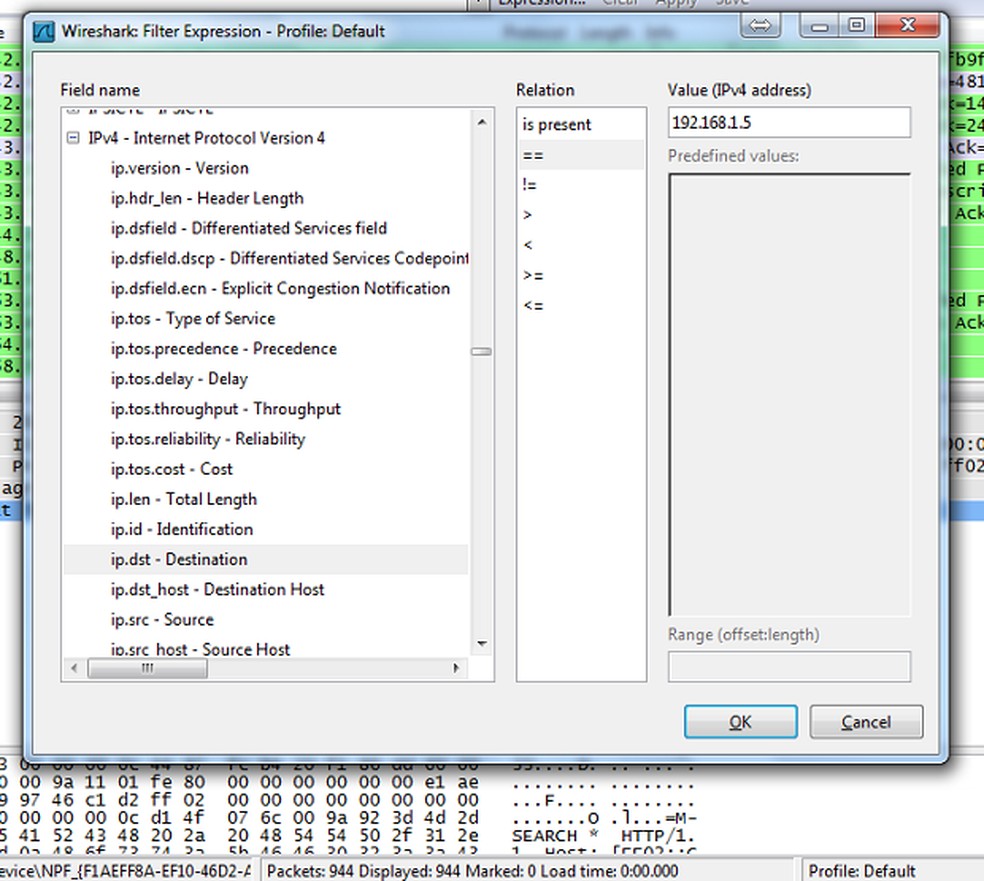The height and width of the screenshot is (881, 984).
Task: Select ip.src_host - Source Host field
Action: tap(200, 649)
